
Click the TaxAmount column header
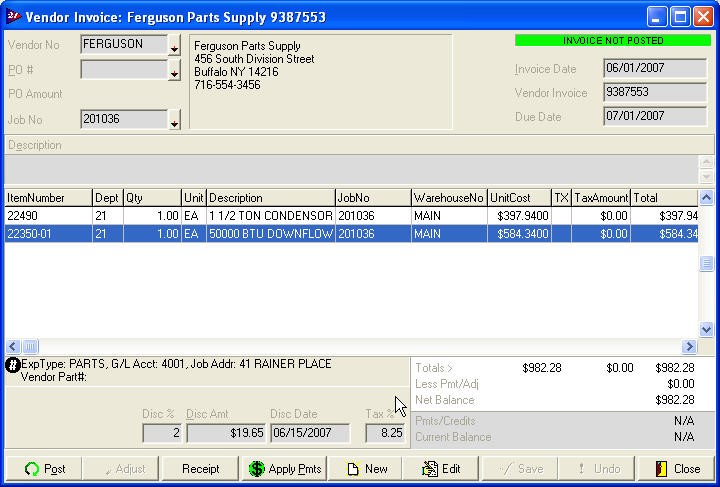pos(601,198)
